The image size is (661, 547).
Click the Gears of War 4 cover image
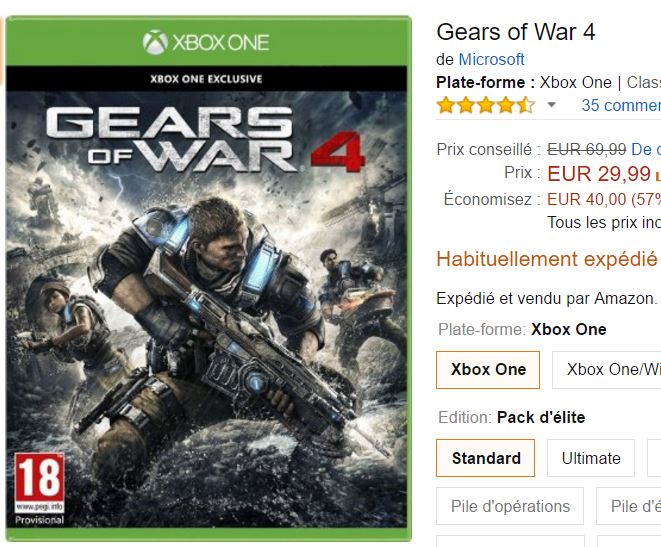coord(208,278)
